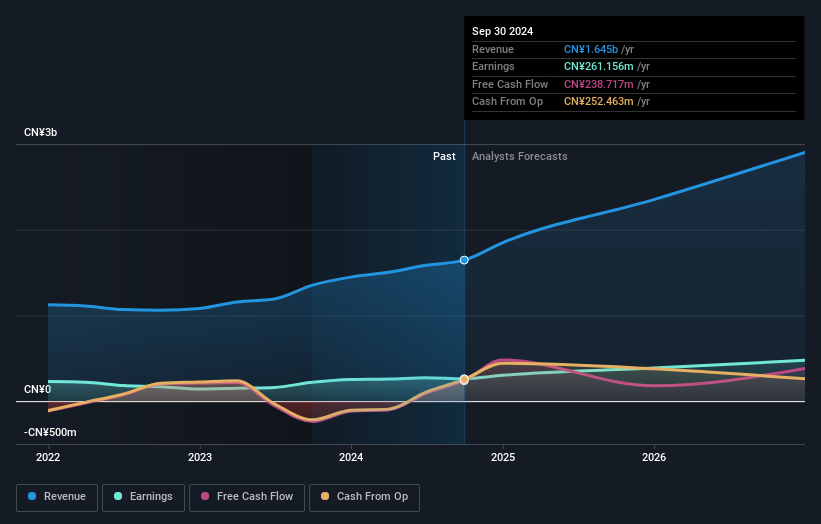Toggle the Free Cash Flow legend button
Viewport: 821px width, 524px height.
pyautogui.click(x=247, y=497)
